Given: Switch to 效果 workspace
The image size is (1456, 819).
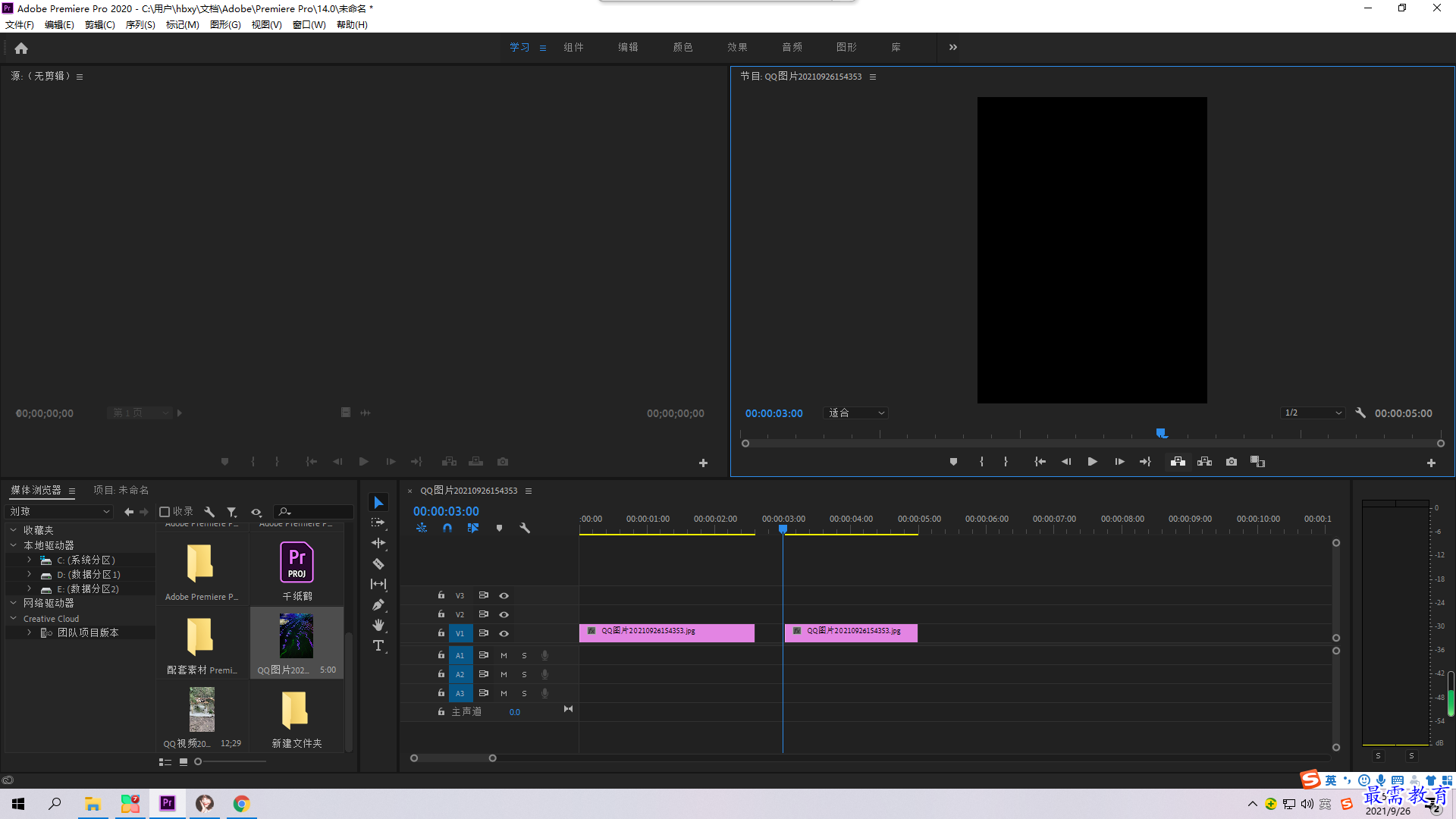Looking at the screenshot, I should pos(737,47).
